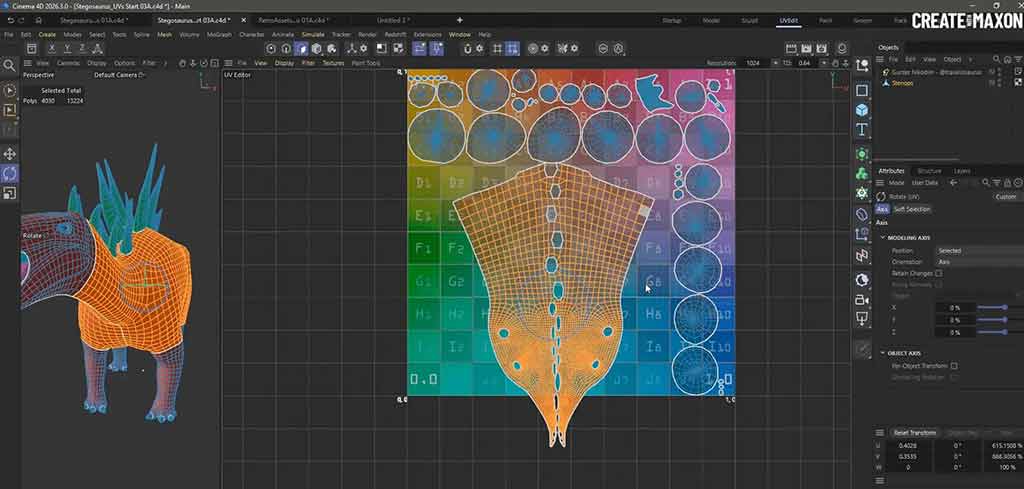Open the Extensions menu
The width and height of the screenshot is (1024, 489).
click(428, 35)
